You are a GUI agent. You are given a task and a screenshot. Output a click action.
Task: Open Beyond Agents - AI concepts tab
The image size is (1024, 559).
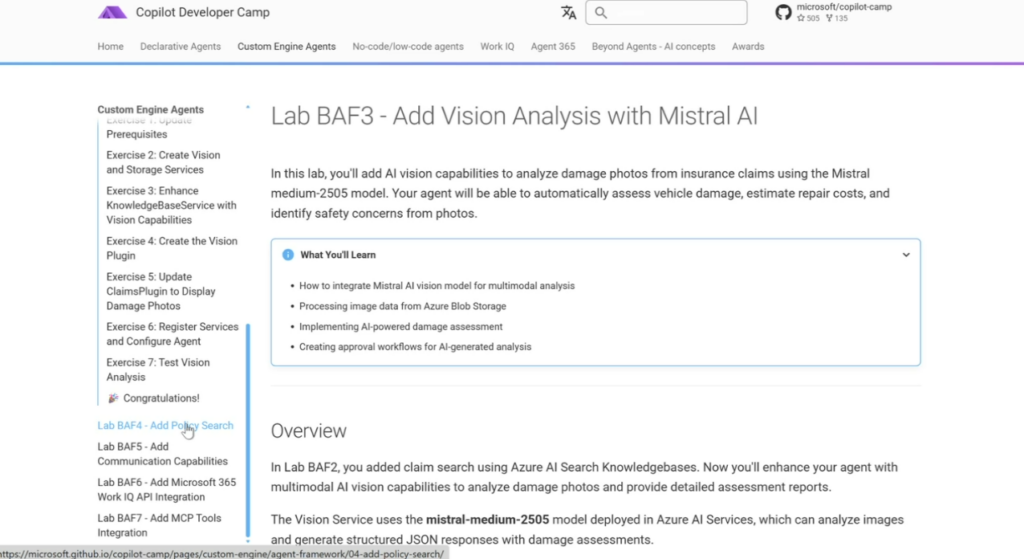pos(653,46)
